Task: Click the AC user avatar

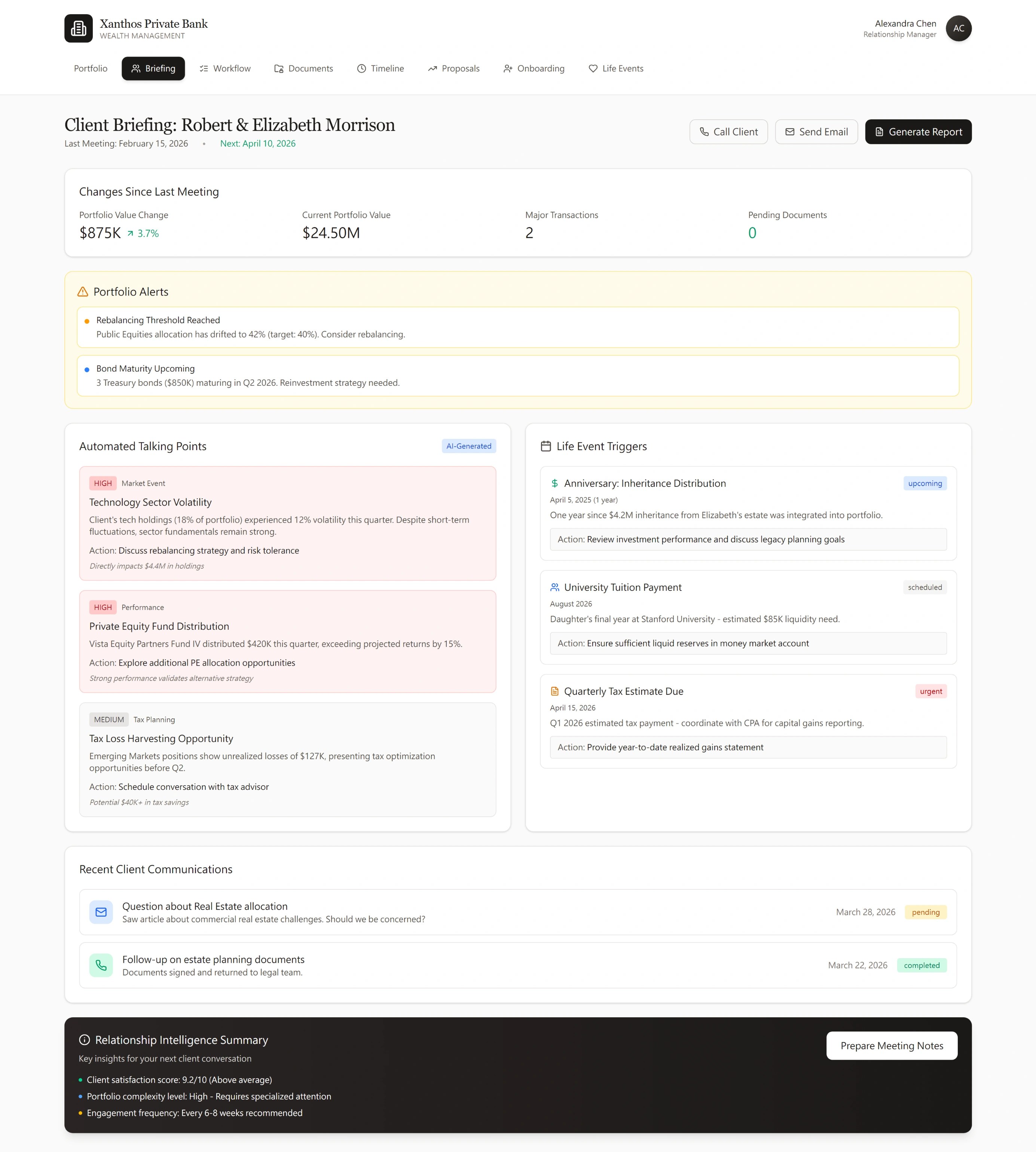Action: (x=958, y=28)
